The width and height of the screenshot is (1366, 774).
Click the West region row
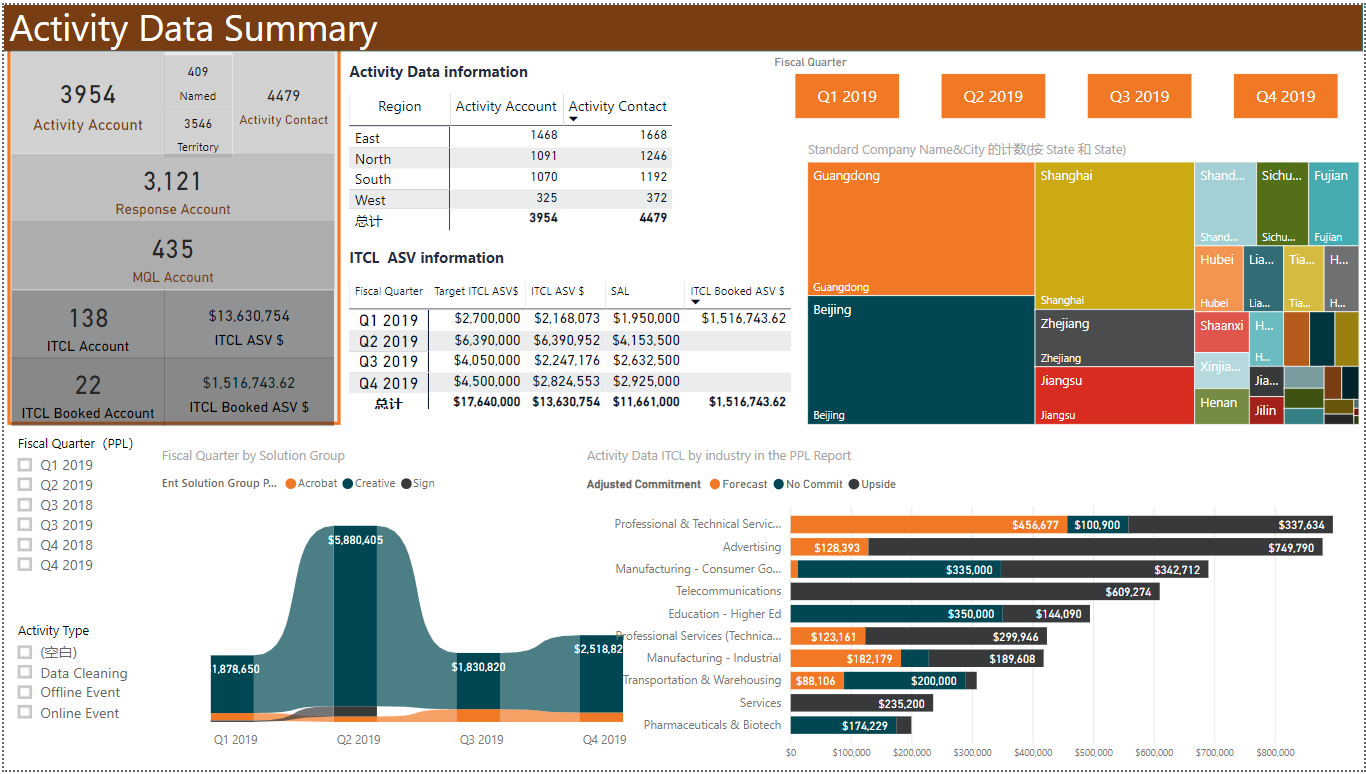click(x=510, y=199)
